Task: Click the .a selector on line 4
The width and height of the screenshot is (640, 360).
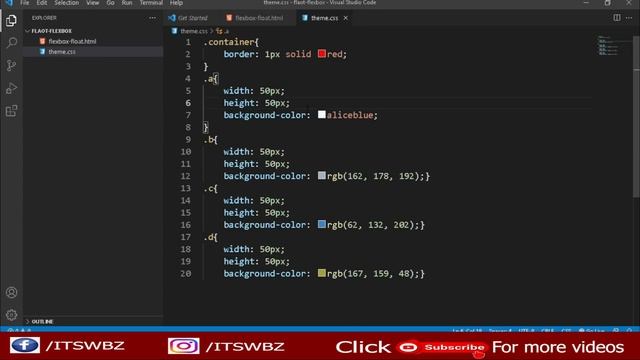Action: 208,79
